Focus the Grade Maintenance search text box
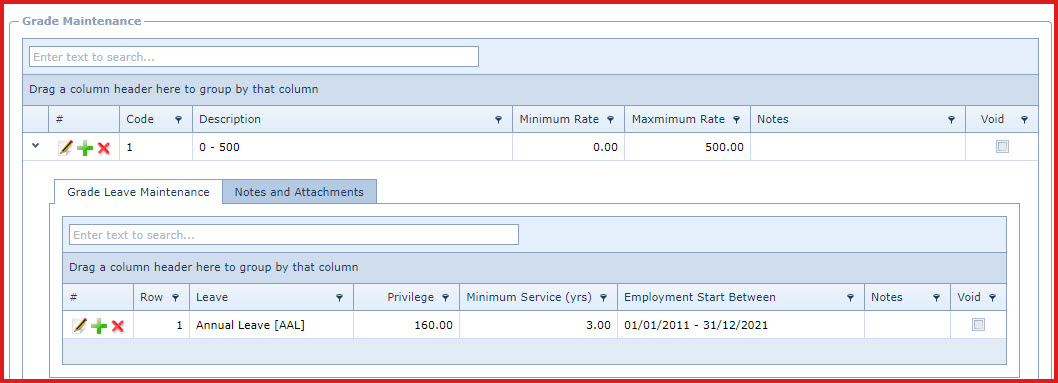 pyautogui.click(x=254, y=57)
